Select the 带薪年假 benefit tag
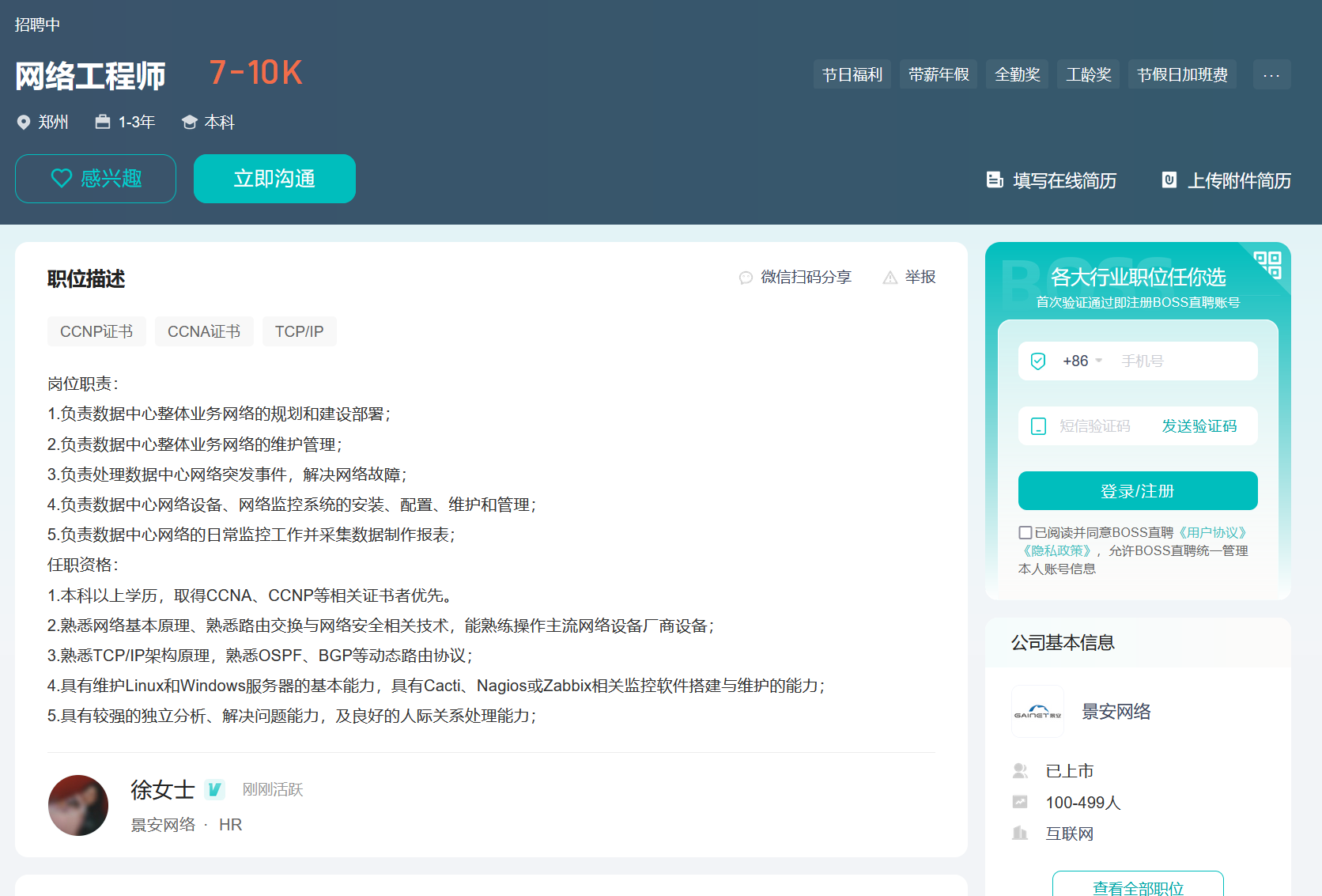Image resolution: width=1322 pixels, height=896 pixels. pyautogui.click(x=939, y=75)
